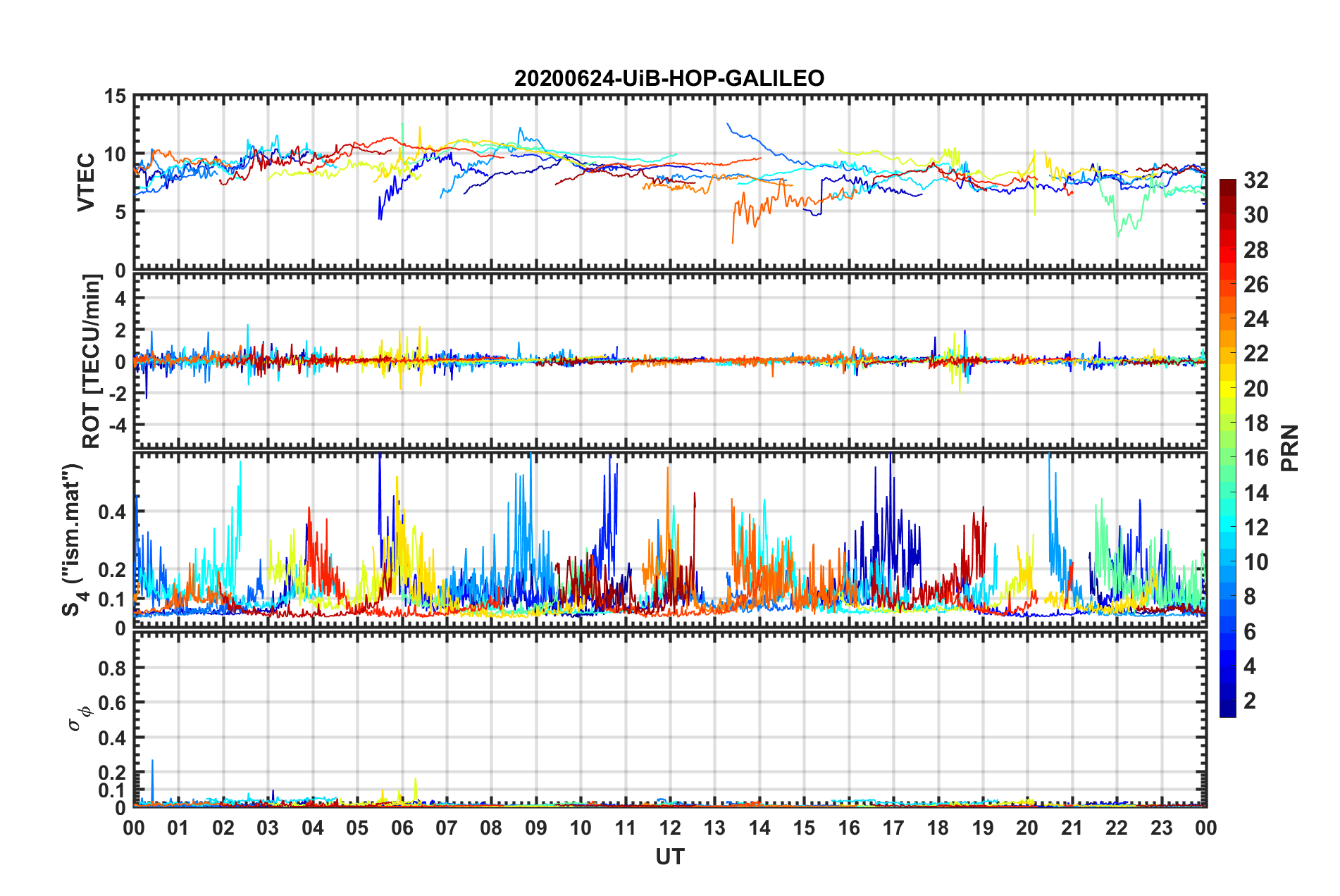Click the 01 tick label on UT axis
This screenshot has width=1340, height=896.
[x=178, y=828]
